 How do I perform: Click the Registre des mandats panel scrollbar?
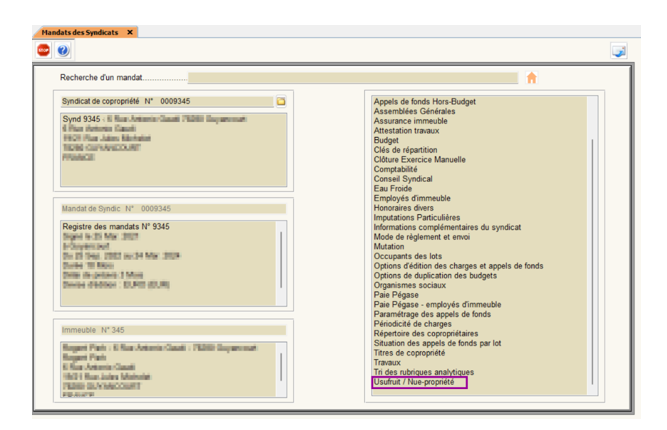(x=280, y=258)
